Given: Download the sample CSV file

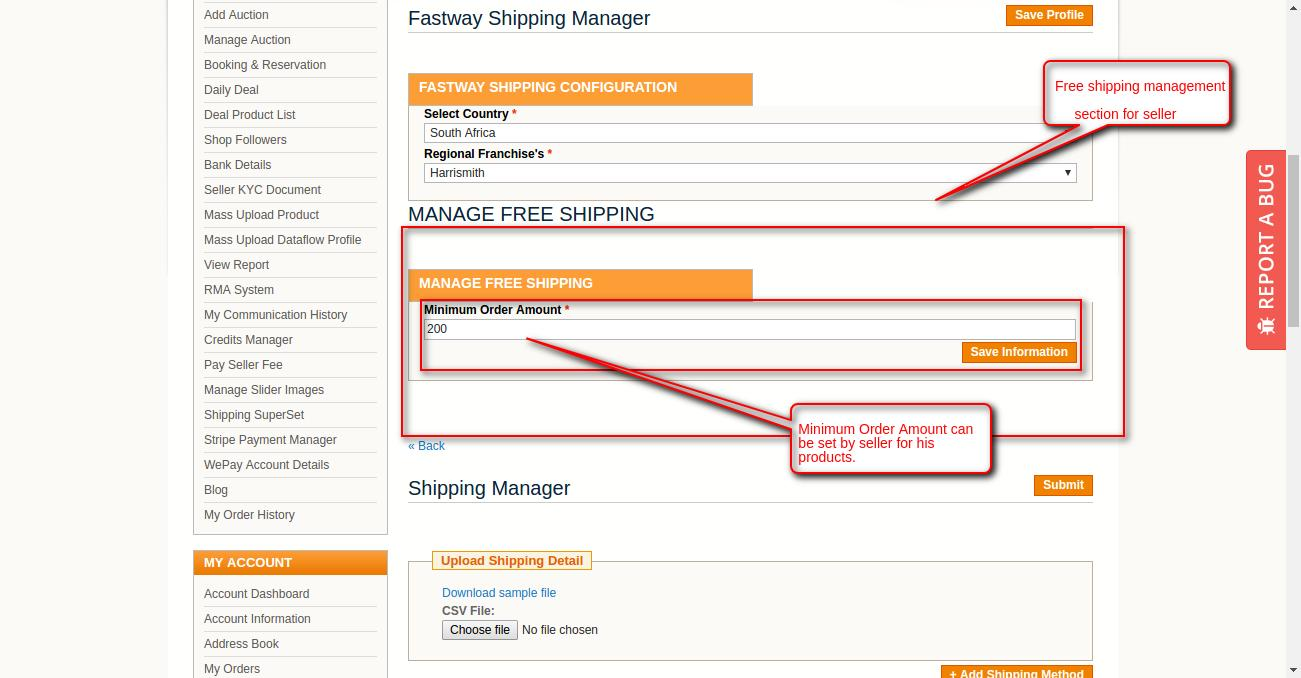Looking at the screenshot, I should (498, 592).
